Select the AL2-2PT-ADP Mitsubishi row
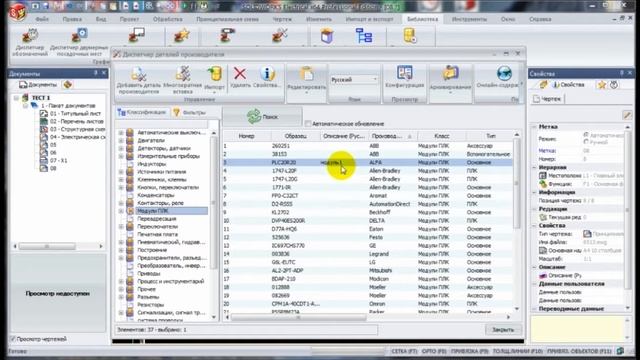The image size is (640, 360). pos(367,270)
